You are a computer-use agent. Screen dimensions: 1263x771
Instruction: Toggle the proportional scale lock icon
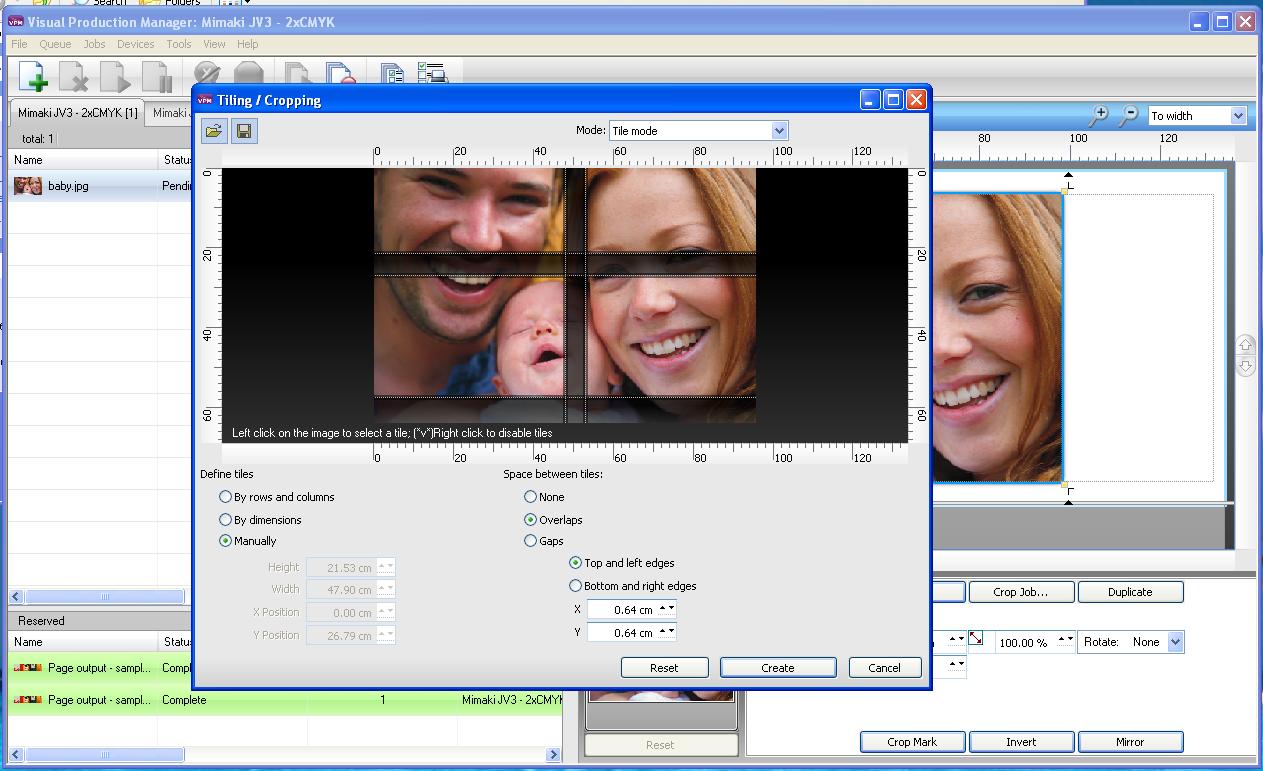click(976, 639)
